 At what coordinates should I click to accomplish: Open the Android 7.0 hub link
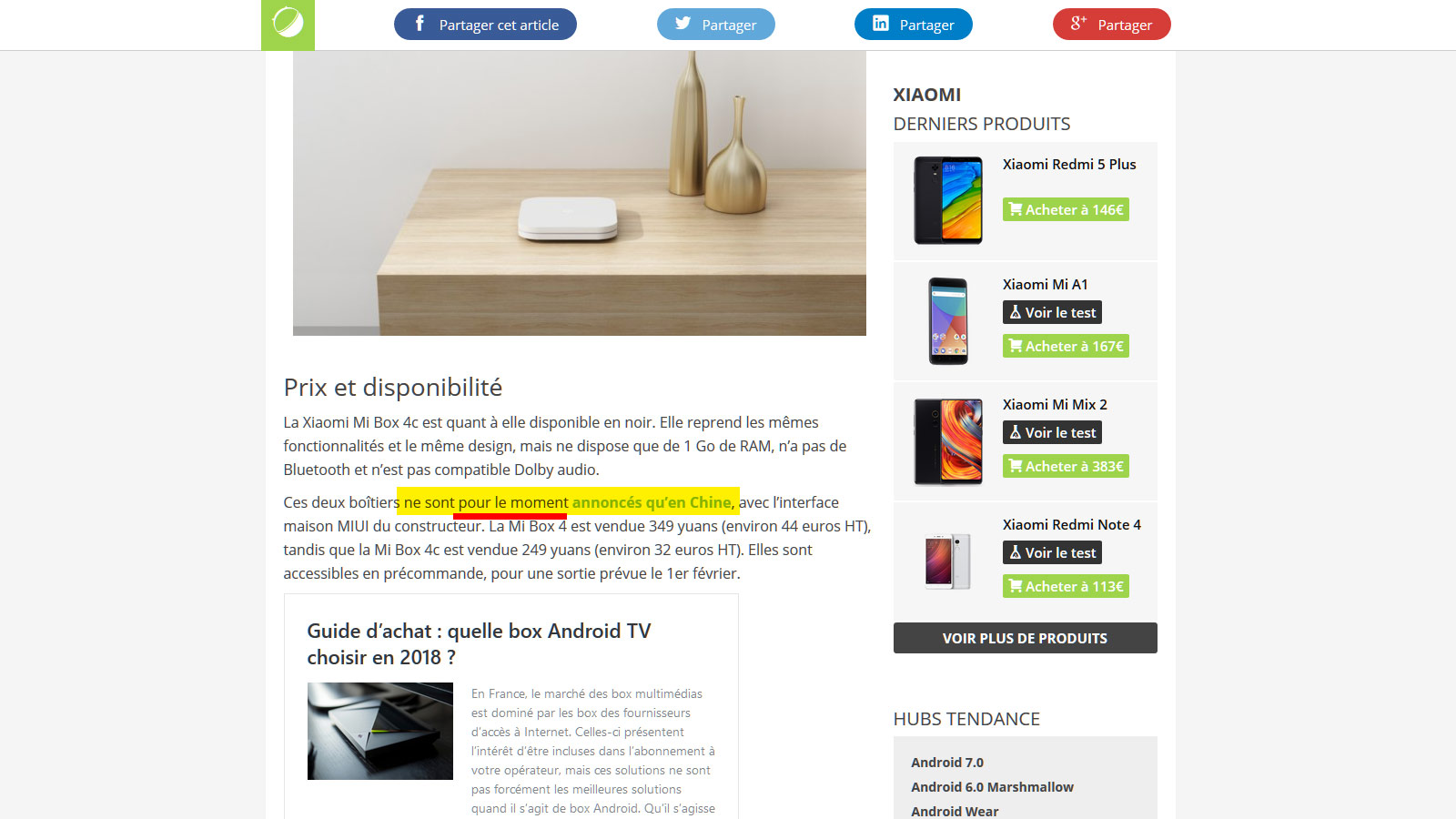(x=947, y=763)
